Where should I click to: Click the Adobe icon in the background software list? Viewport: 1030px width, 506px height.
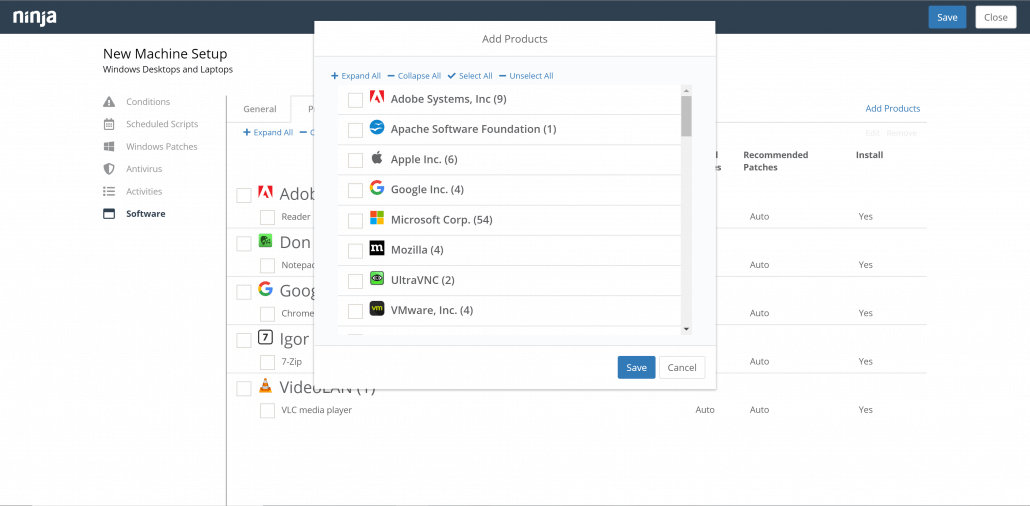pyautogui.click(x=265, y=193)
